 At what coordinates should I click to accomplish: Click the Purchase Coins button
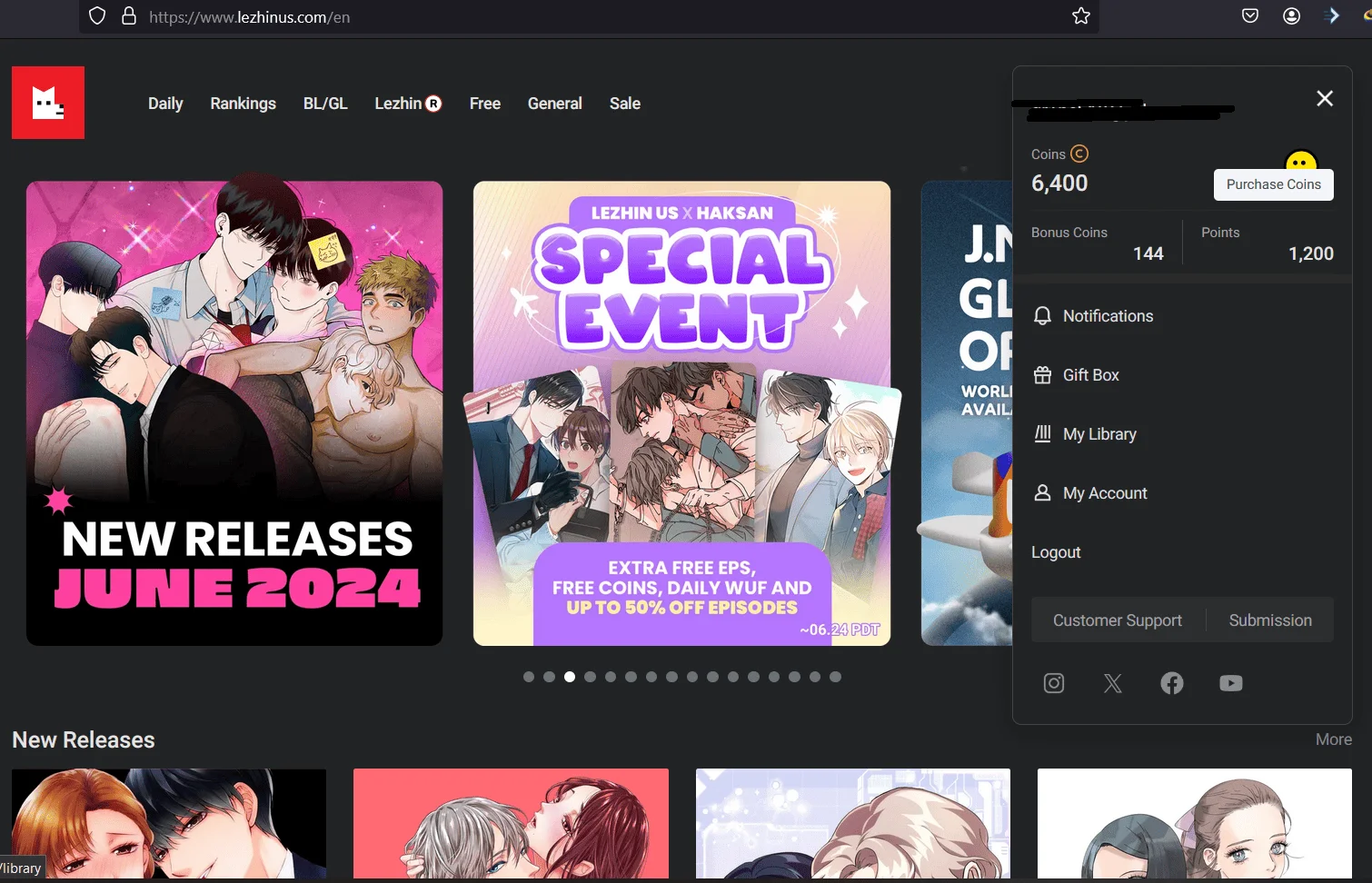pyautogui.click(x=1274, y=184)
